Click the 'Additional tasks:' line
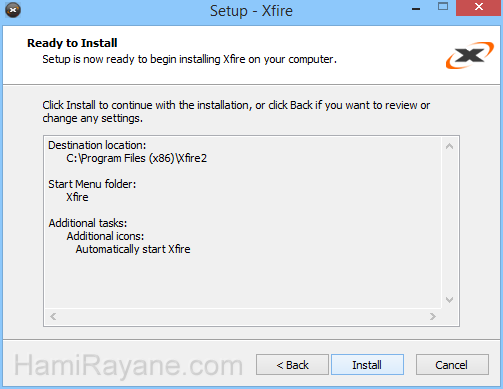Viewport: 503px width, 389px height. coord(88,223)
